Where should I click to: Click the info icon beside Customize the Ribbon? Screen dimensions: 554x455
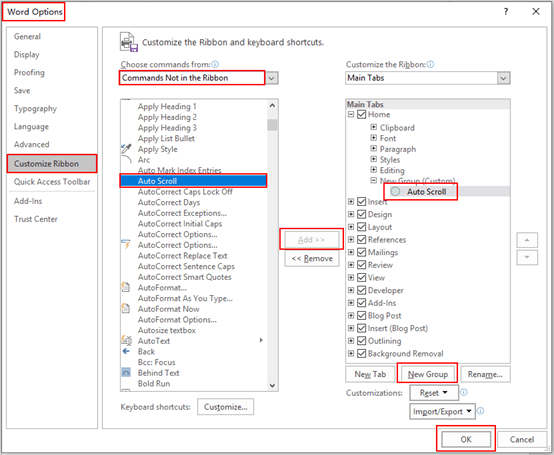click(x=430, y=64)
